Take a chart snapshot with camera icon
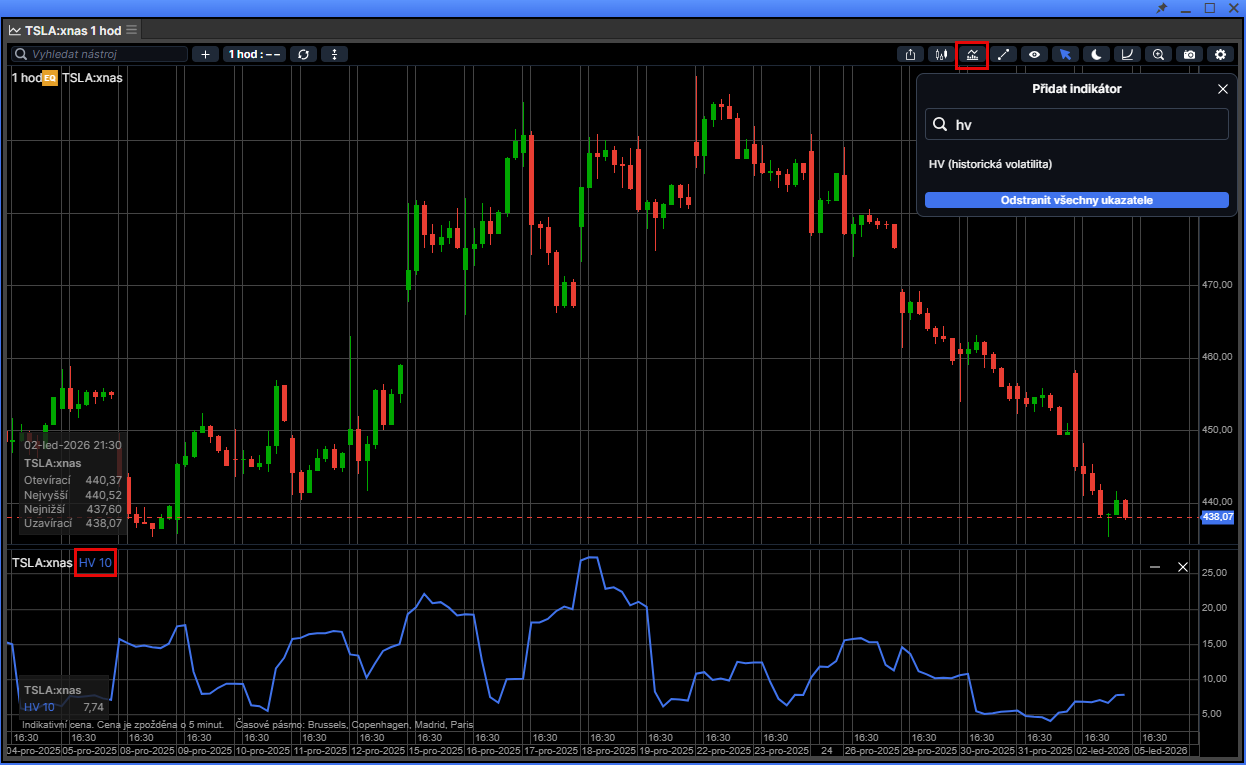Screen dimensions: 1246x765 (x=1189, y=54)
